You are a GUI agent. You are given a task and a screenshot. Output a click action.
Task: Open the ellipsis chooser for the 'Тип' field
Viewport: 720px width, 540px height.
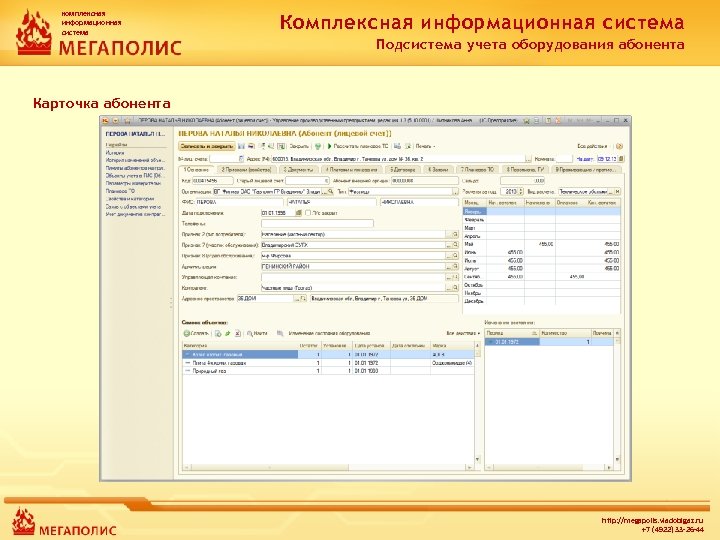[x=455, y=191]
